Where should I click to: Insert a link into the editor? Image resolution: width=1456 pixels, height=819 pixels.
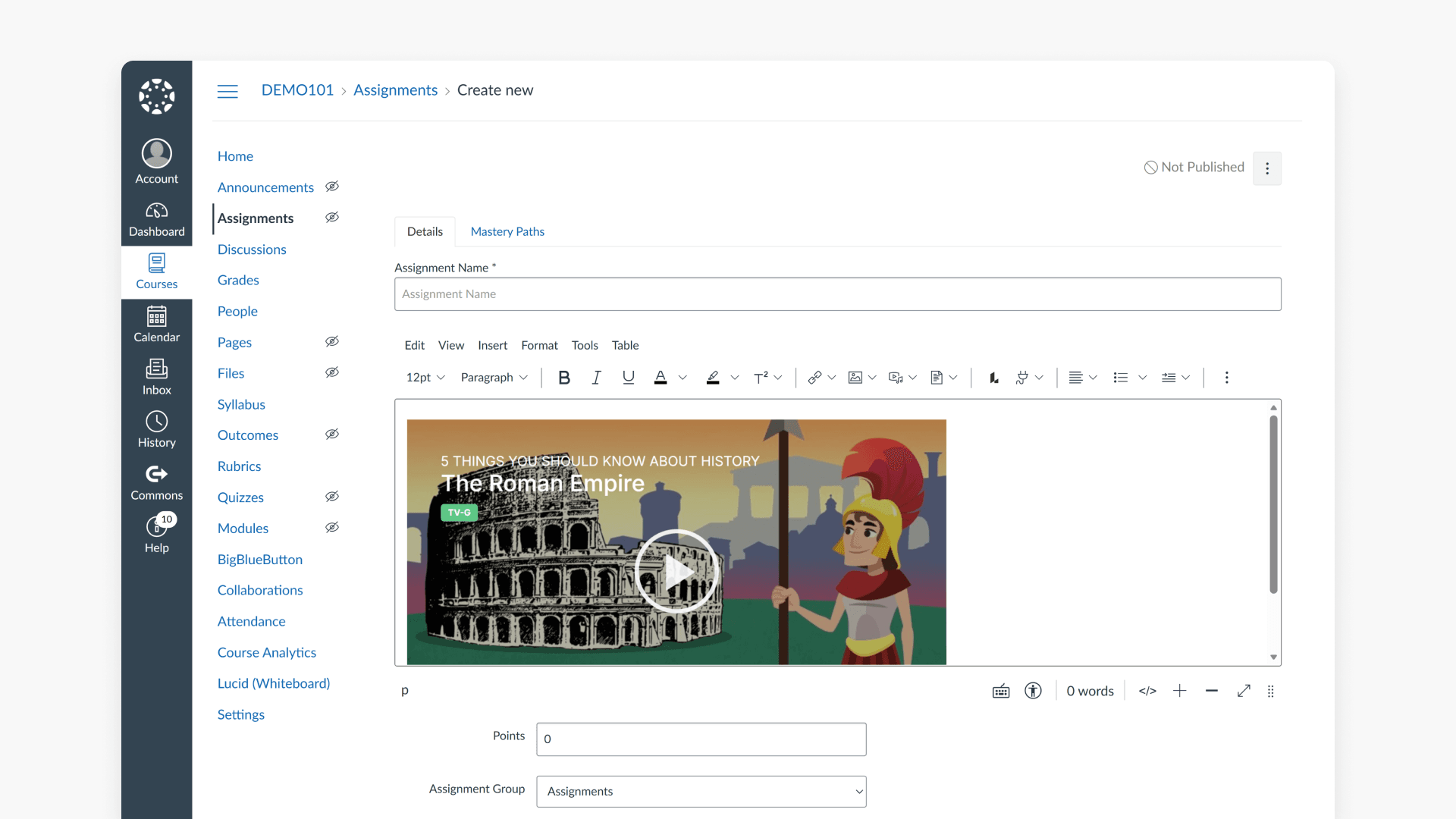click(x=815, y=377)
